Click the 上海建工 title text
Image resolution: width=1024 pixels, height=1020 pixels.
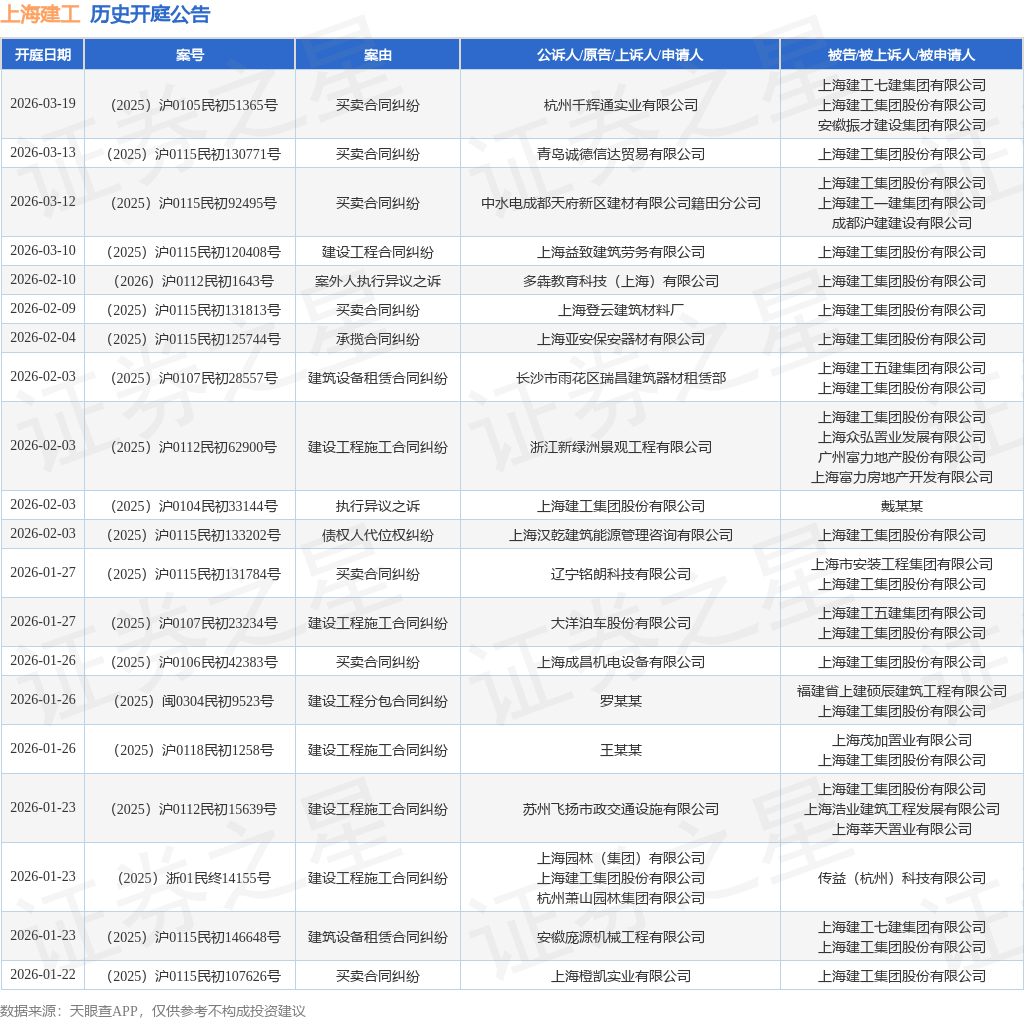click(40, 14)
